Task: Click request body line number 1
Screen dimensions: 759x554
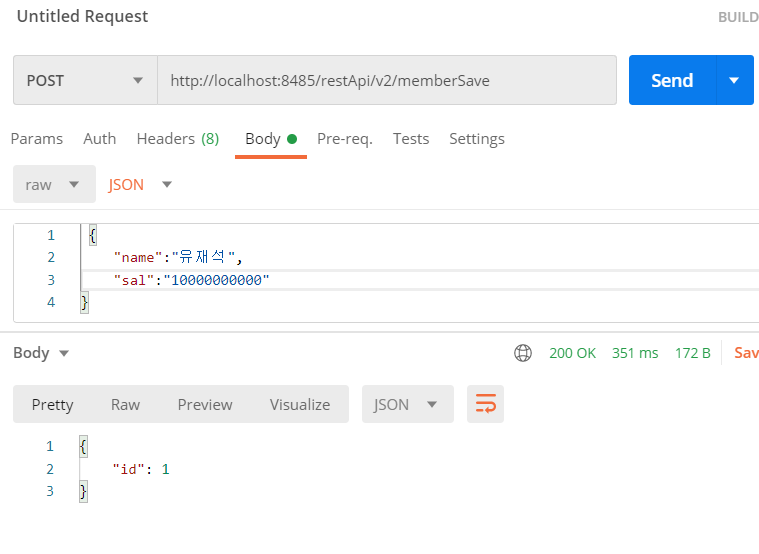Action: [51, 235]
